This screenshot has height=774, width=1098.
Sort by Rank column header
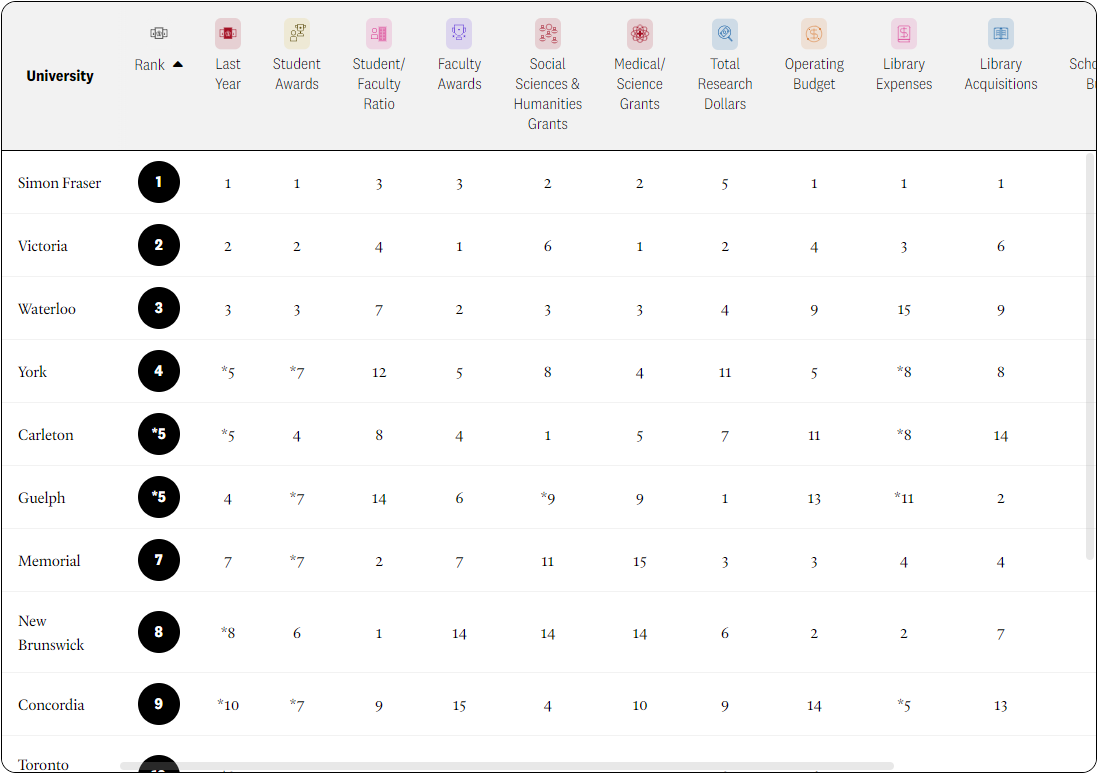pos(150,64)
